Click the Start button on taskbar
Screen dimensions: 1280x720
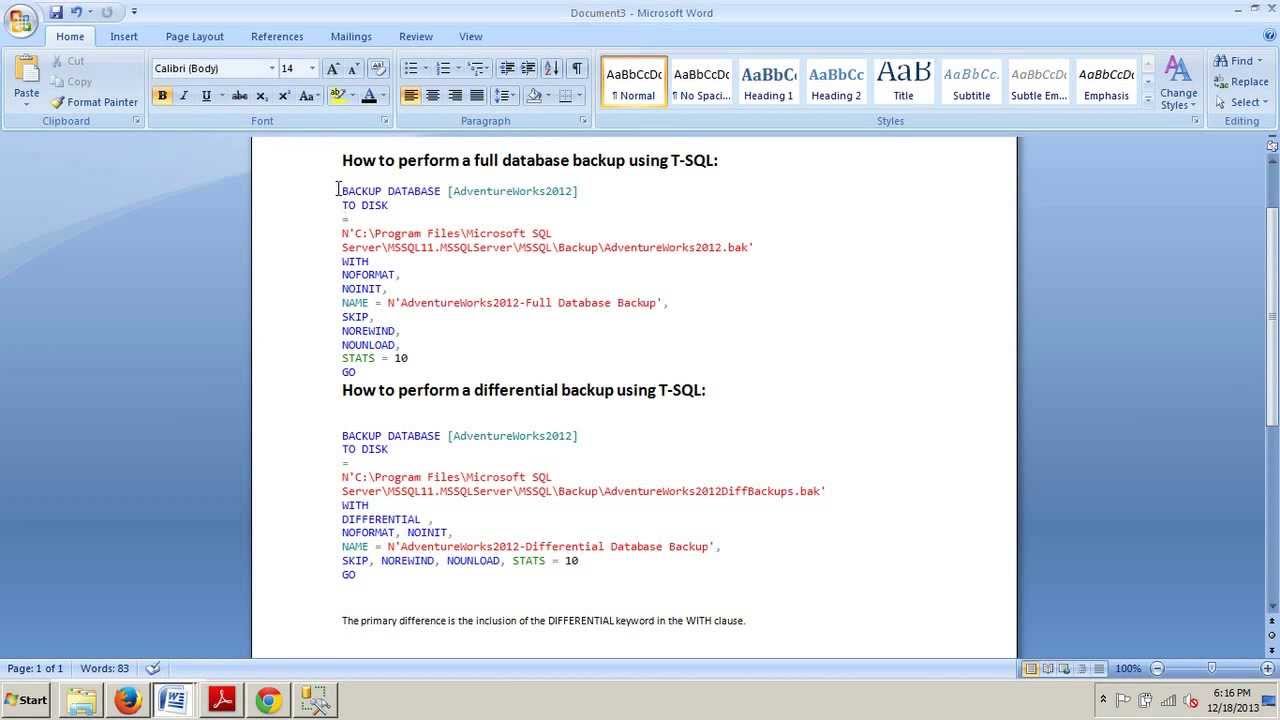[x=26, y=700]
